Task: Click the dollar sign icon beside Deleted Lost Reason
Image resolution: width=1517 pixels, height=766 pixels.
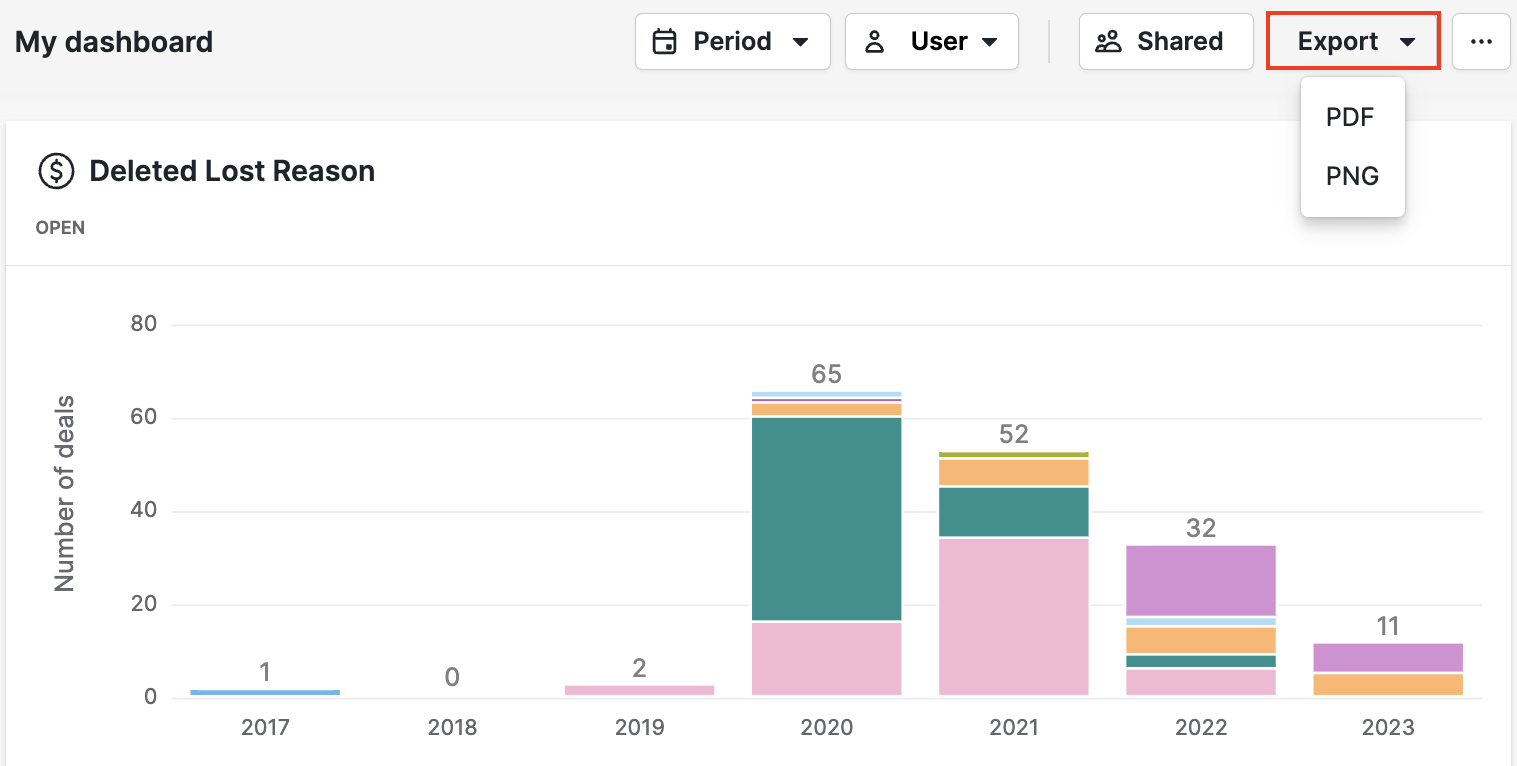Action: 57,170
